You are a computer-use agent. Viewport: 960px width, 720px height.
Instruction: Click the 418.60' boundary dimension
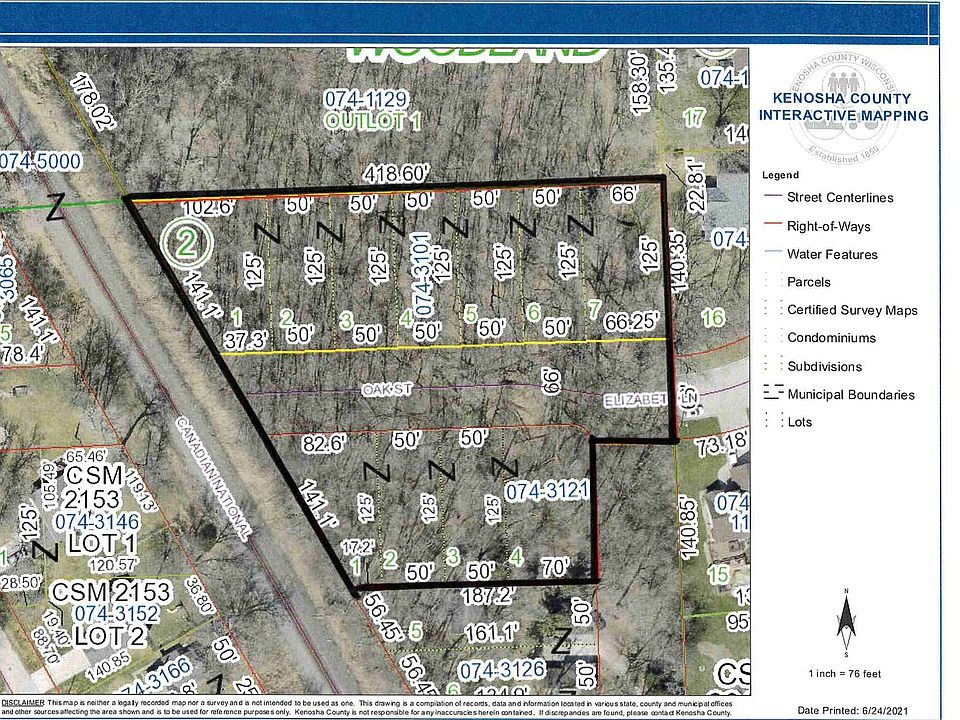point(396,174)
